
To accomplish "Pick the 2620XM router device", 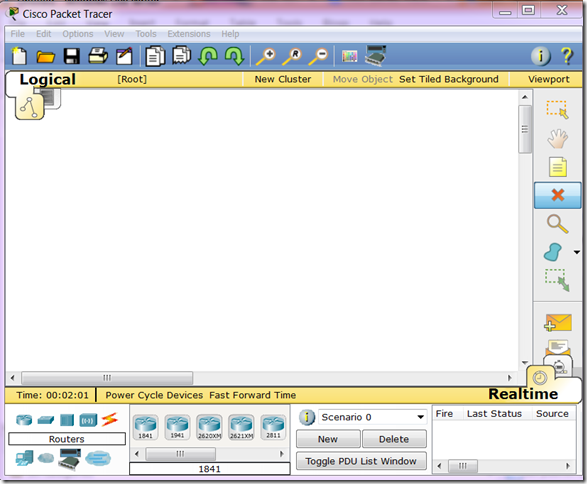I will tap(209, 427).
